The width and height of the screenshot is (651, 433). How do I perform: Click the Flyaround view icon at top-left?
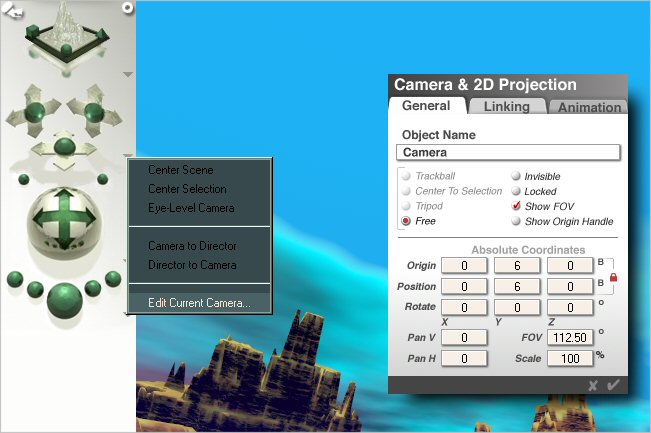(12, 11)
